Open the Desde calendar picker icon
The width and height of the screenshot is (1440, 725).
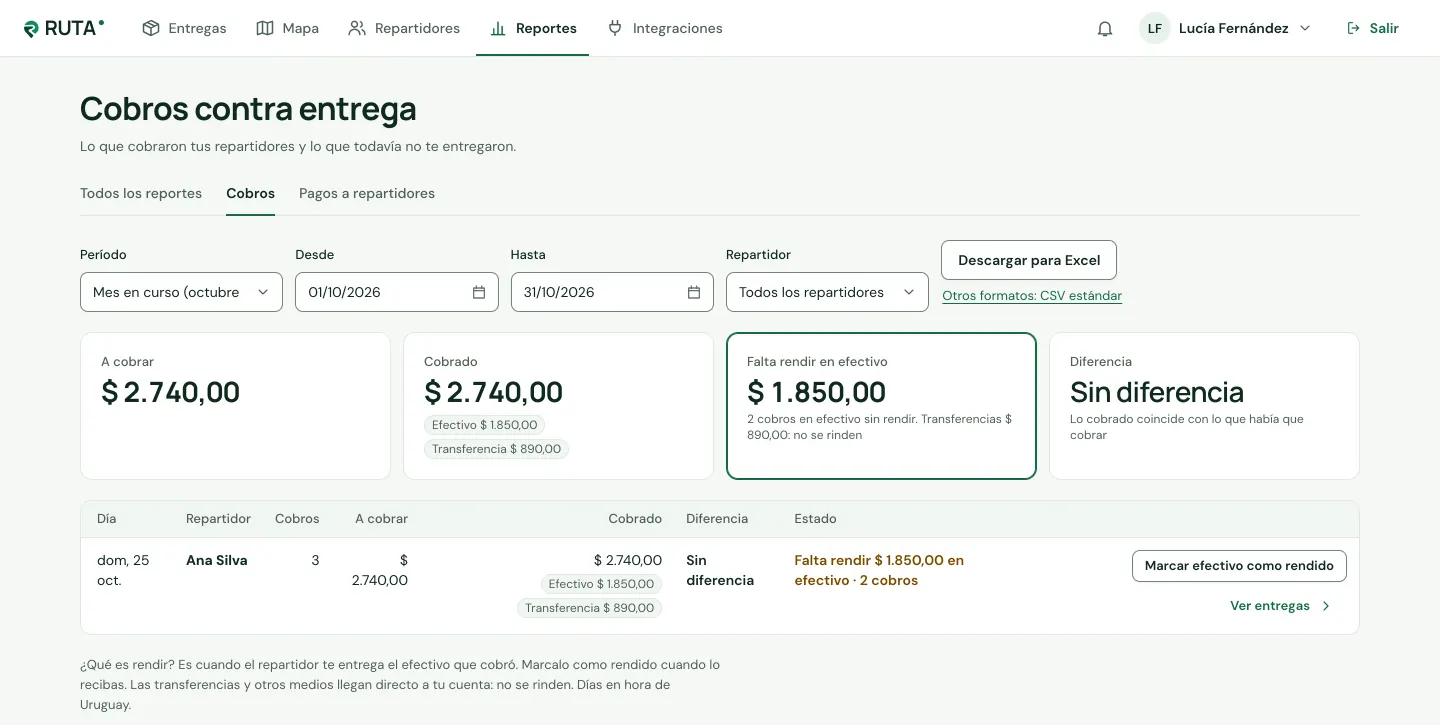click(x=479, y=292)
